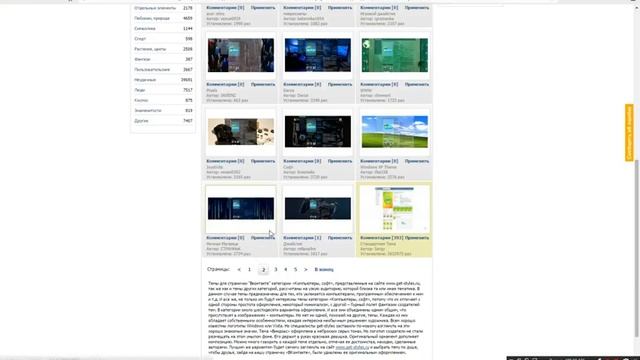
Task: Open the joystick theme thumbnail
Action: pyautogui.click(x=318, y=209)
